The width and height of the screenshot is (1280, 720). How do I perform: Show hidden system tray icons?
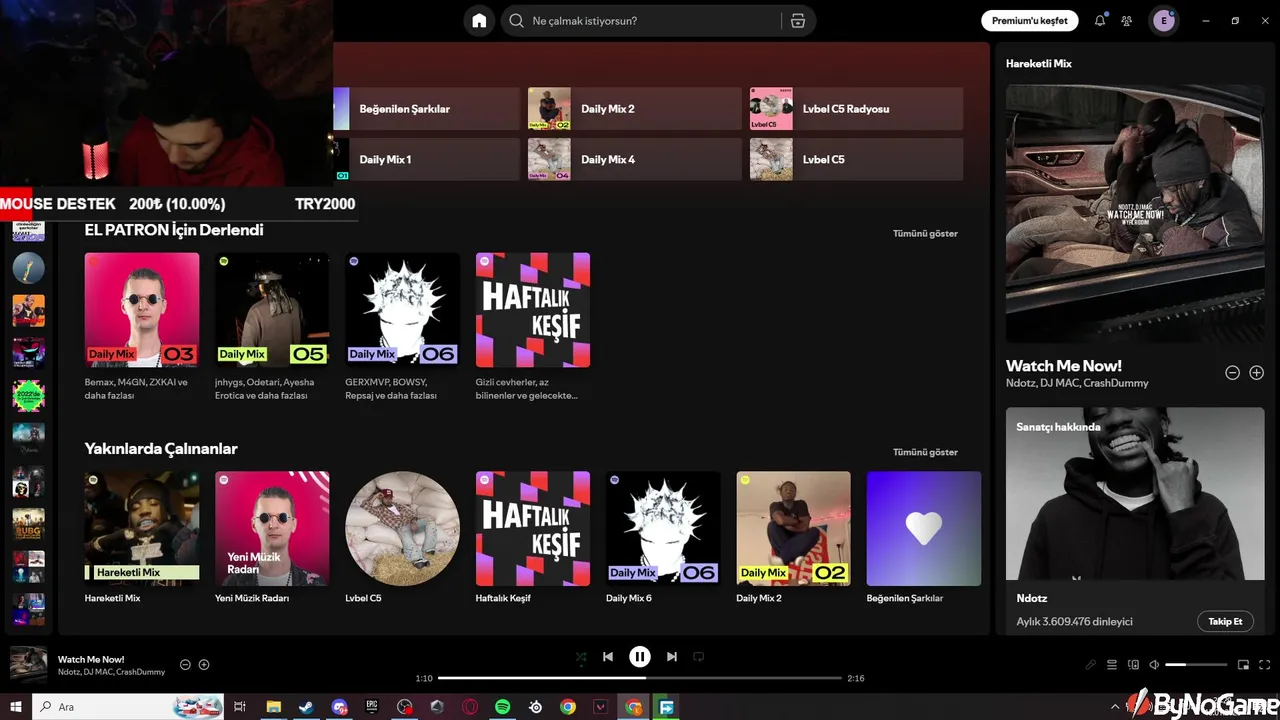point(1115,707)
